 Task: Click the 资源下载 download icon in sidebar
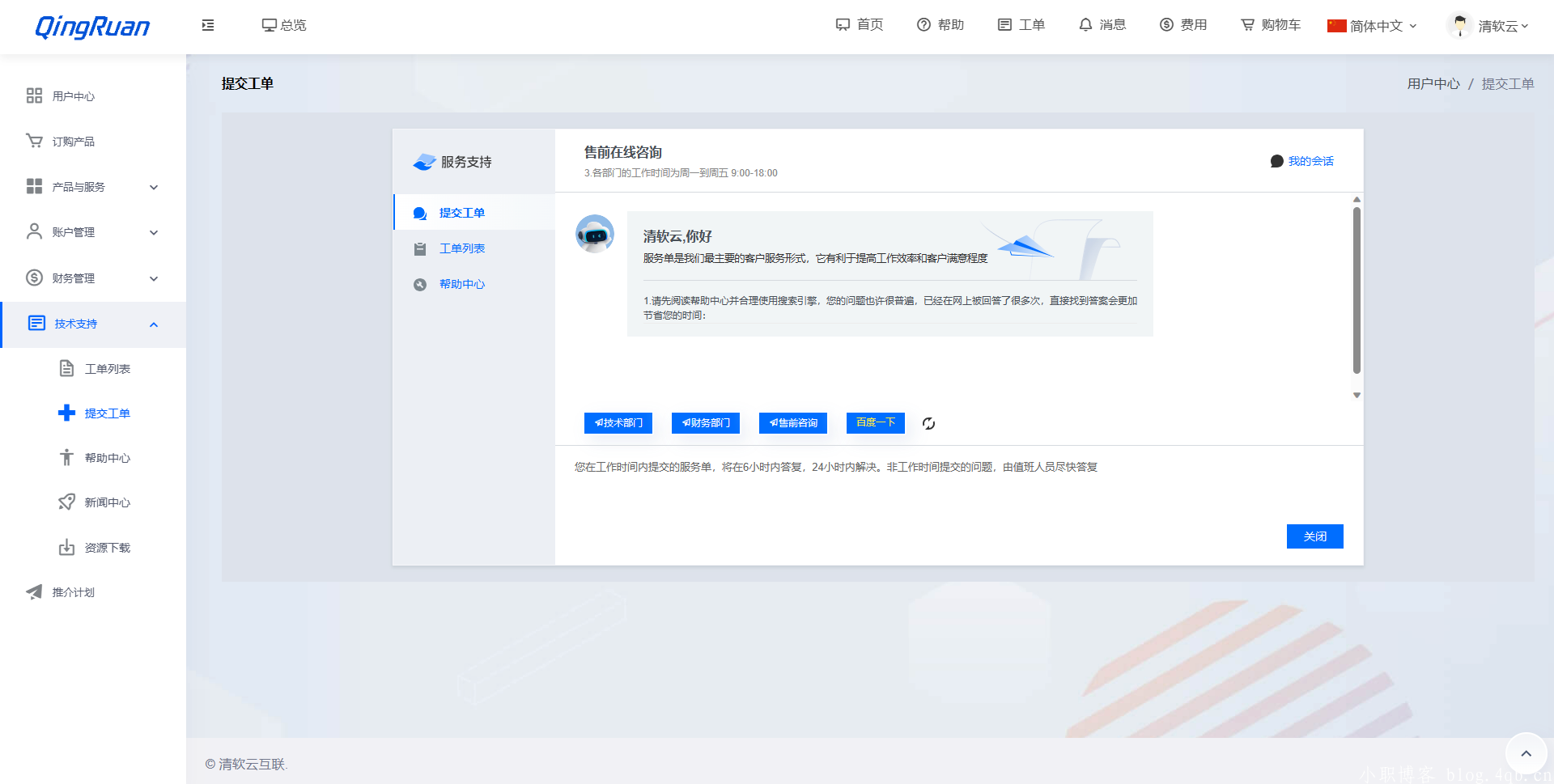tap(66, 547)
